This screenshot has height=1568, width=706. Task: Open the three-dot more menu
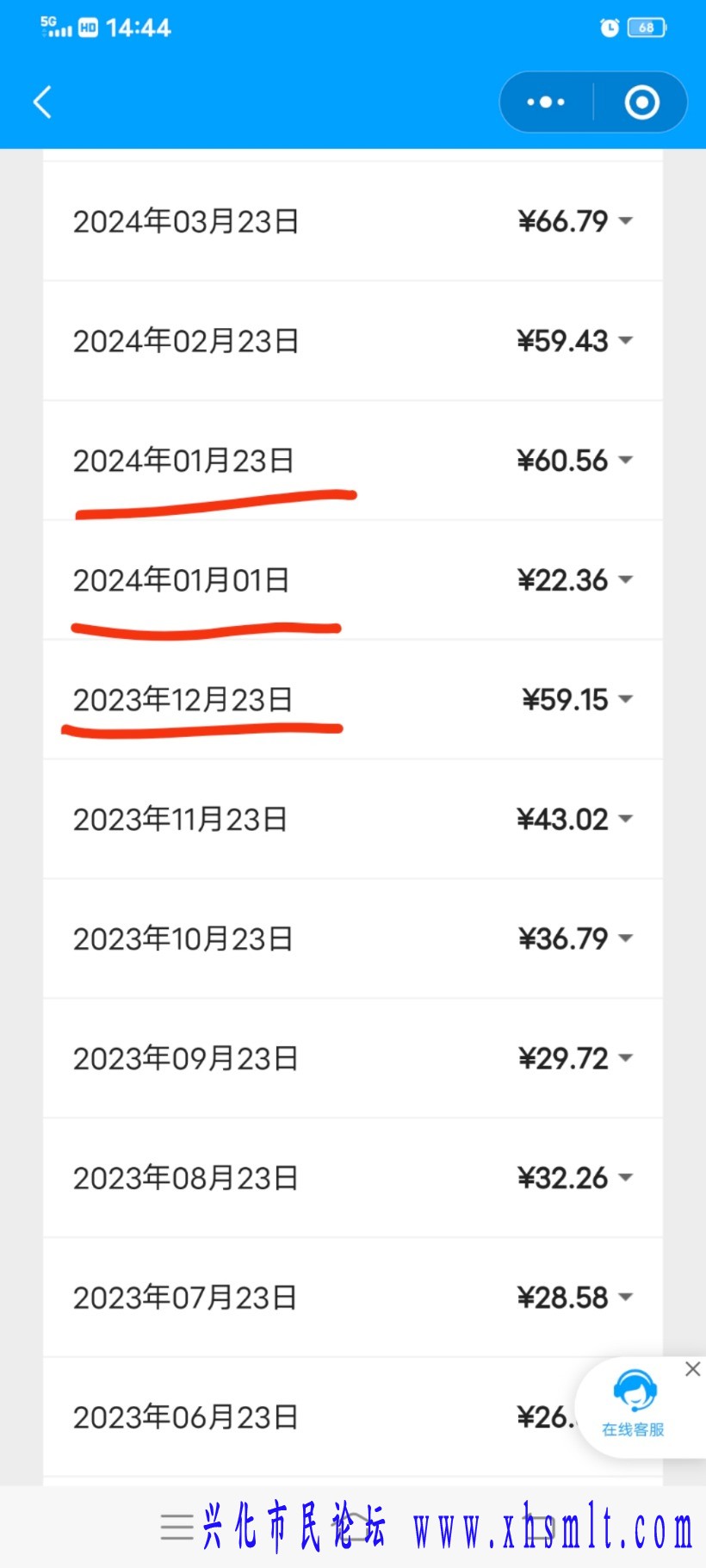[546, 102]
